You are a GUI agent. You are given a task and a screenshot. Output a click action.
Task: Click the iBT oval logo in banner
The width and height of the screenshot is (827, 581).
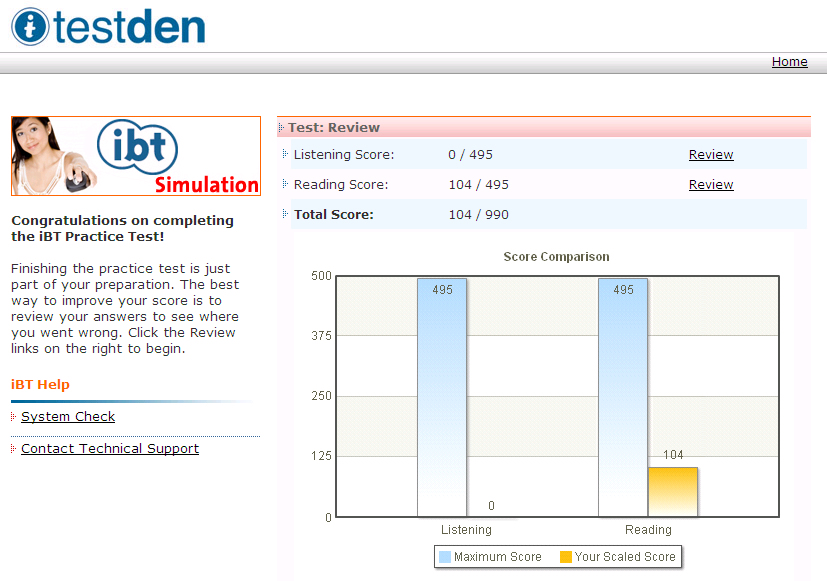(138, 148)
